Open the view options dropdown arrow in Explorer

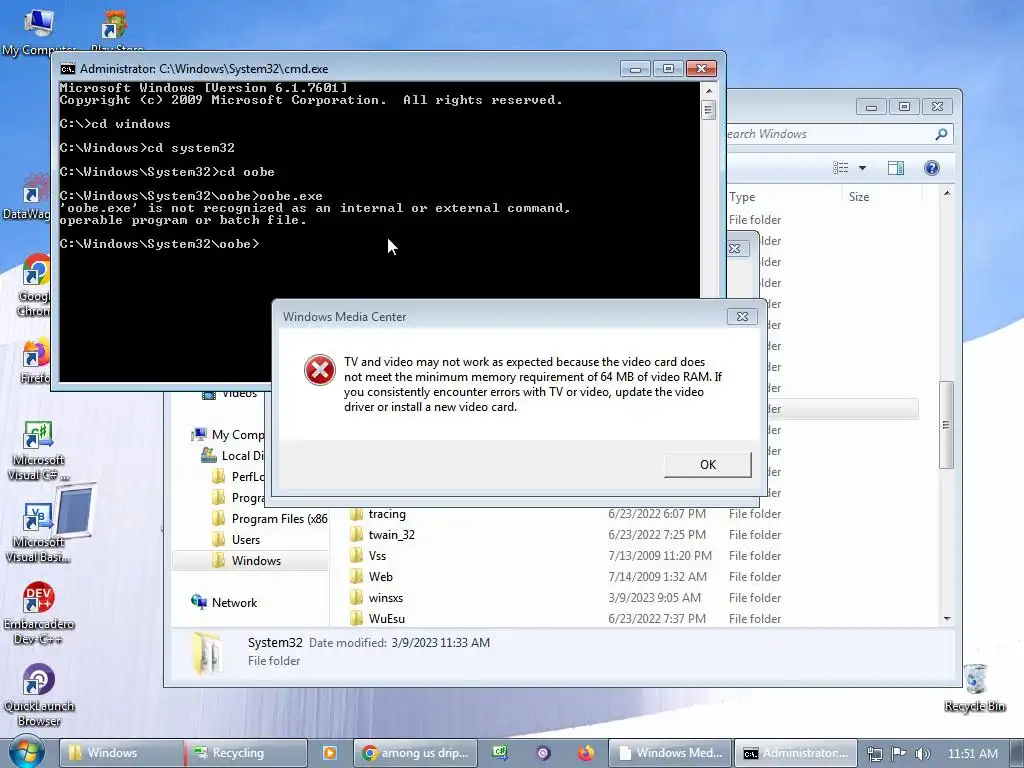coord(862,168)
